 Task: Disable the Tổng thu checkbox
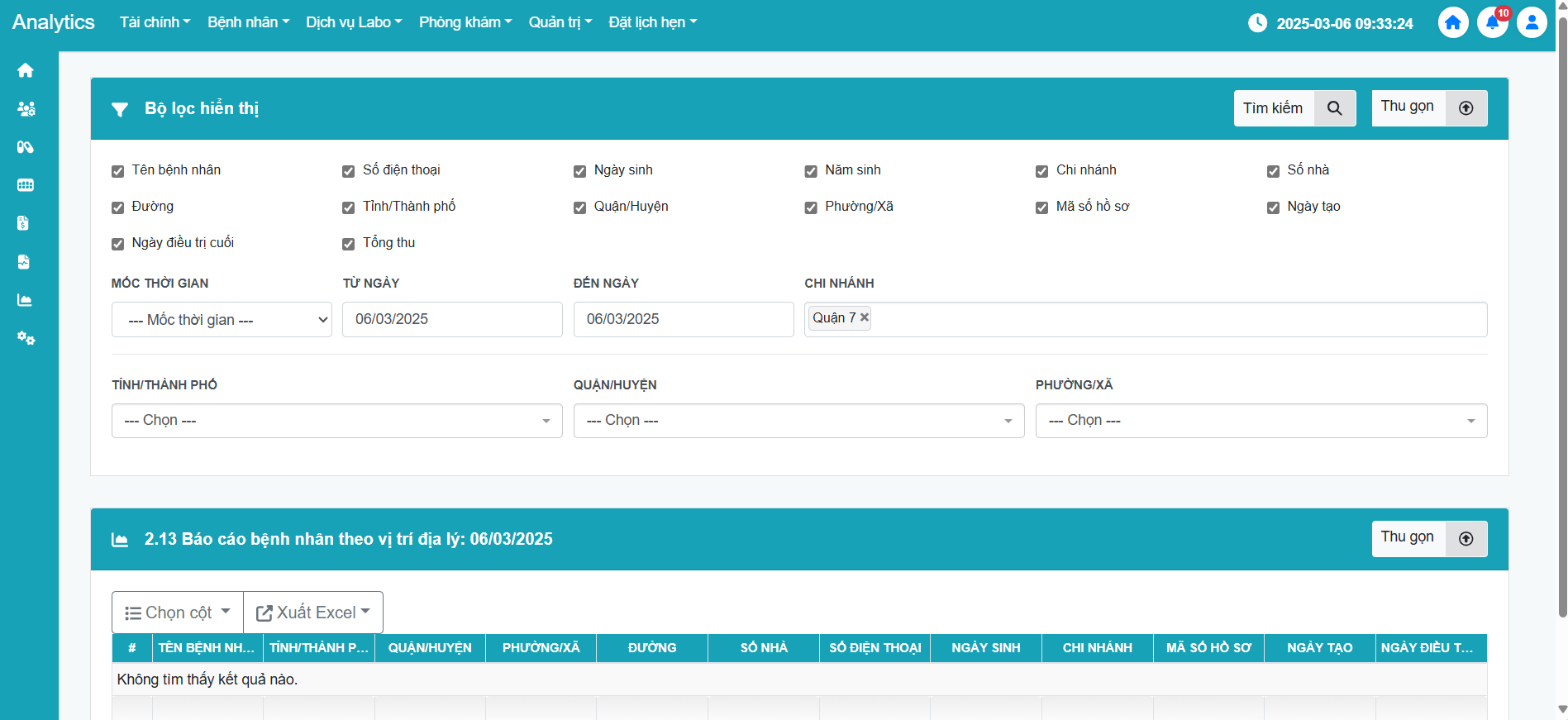tap(349, 244)
